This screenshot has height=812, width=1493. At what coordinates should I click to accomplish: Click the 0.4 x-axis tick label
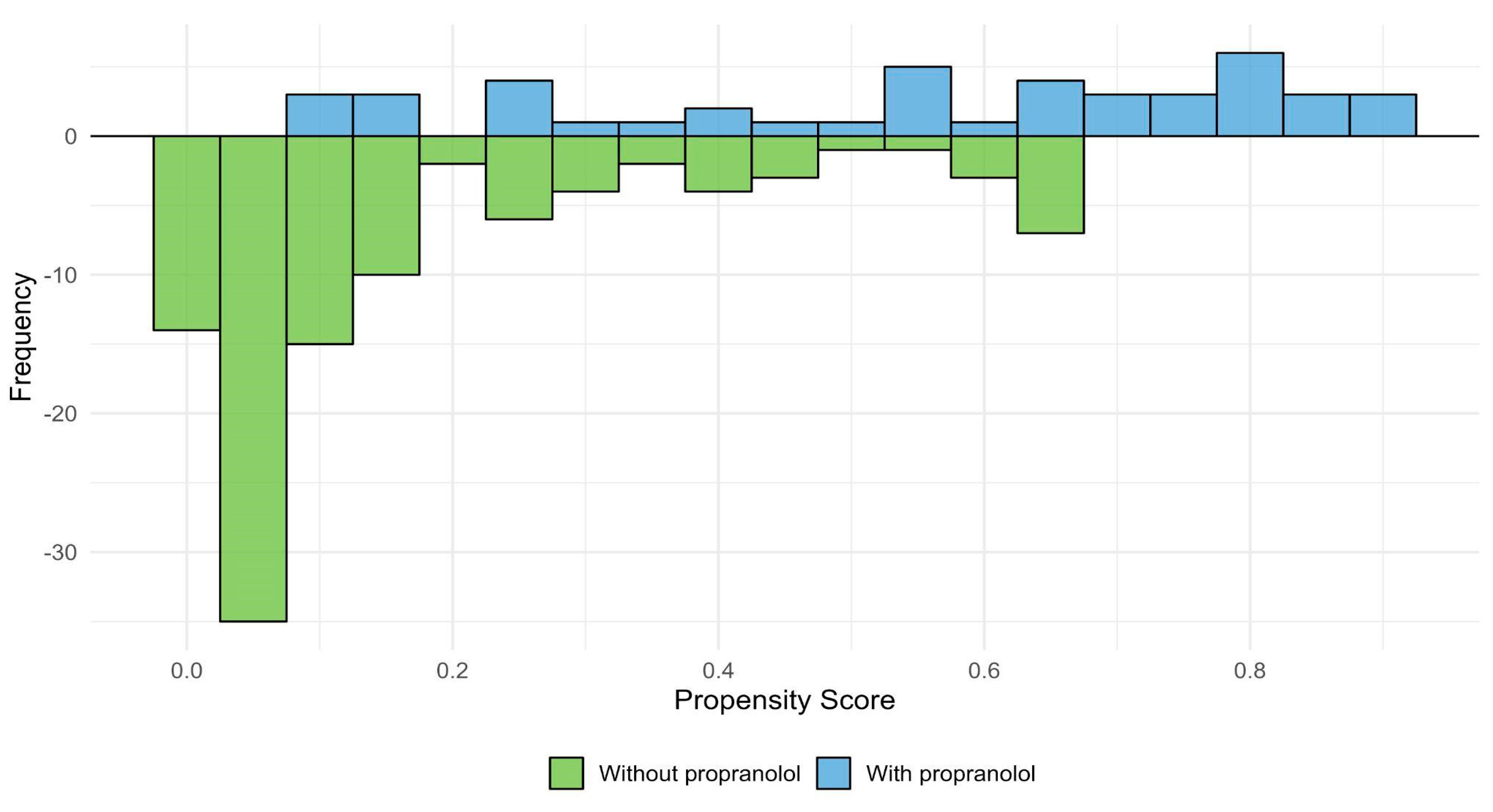point(718,671)
